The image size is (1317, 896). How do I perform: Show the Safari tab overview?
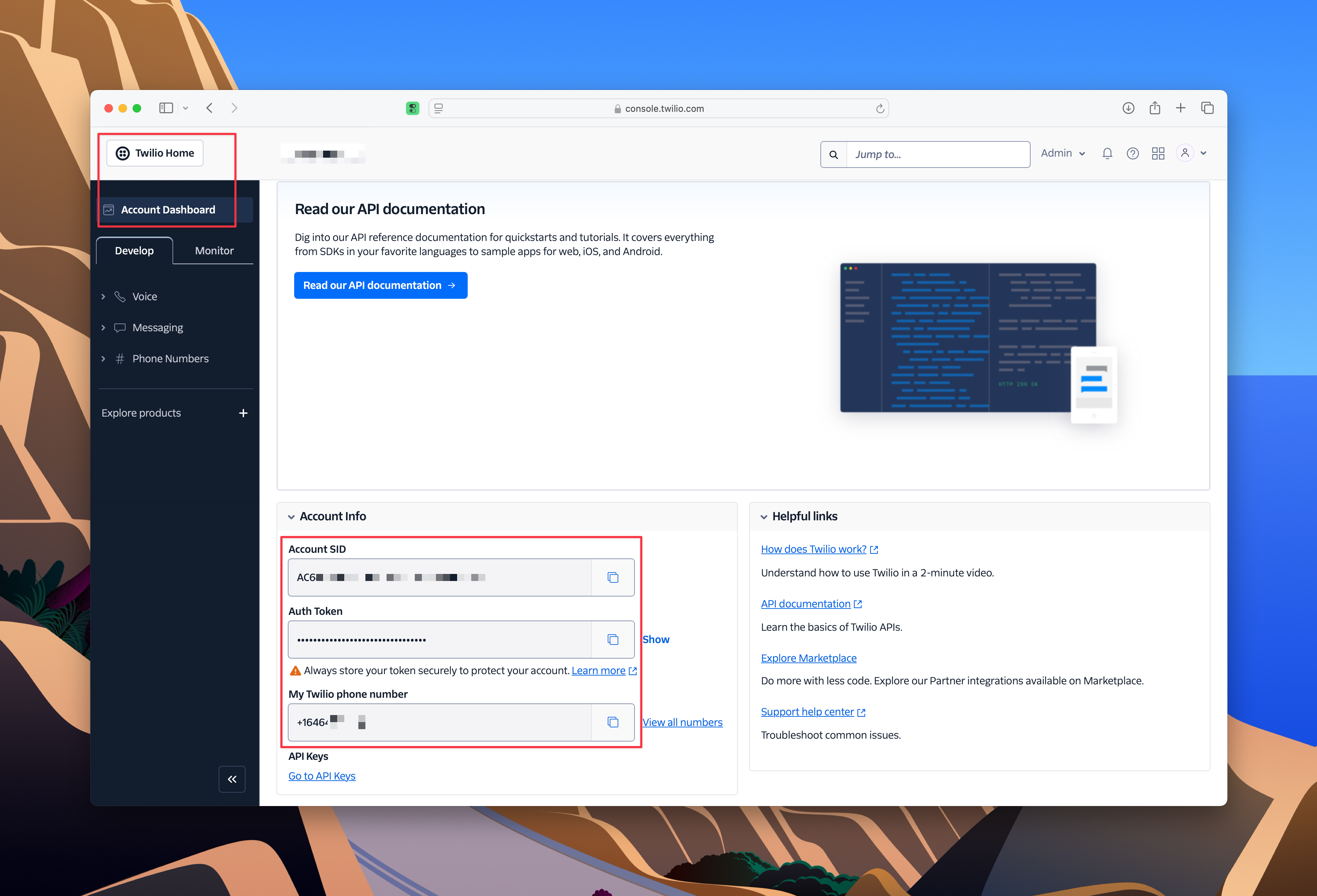(1207, 108)
